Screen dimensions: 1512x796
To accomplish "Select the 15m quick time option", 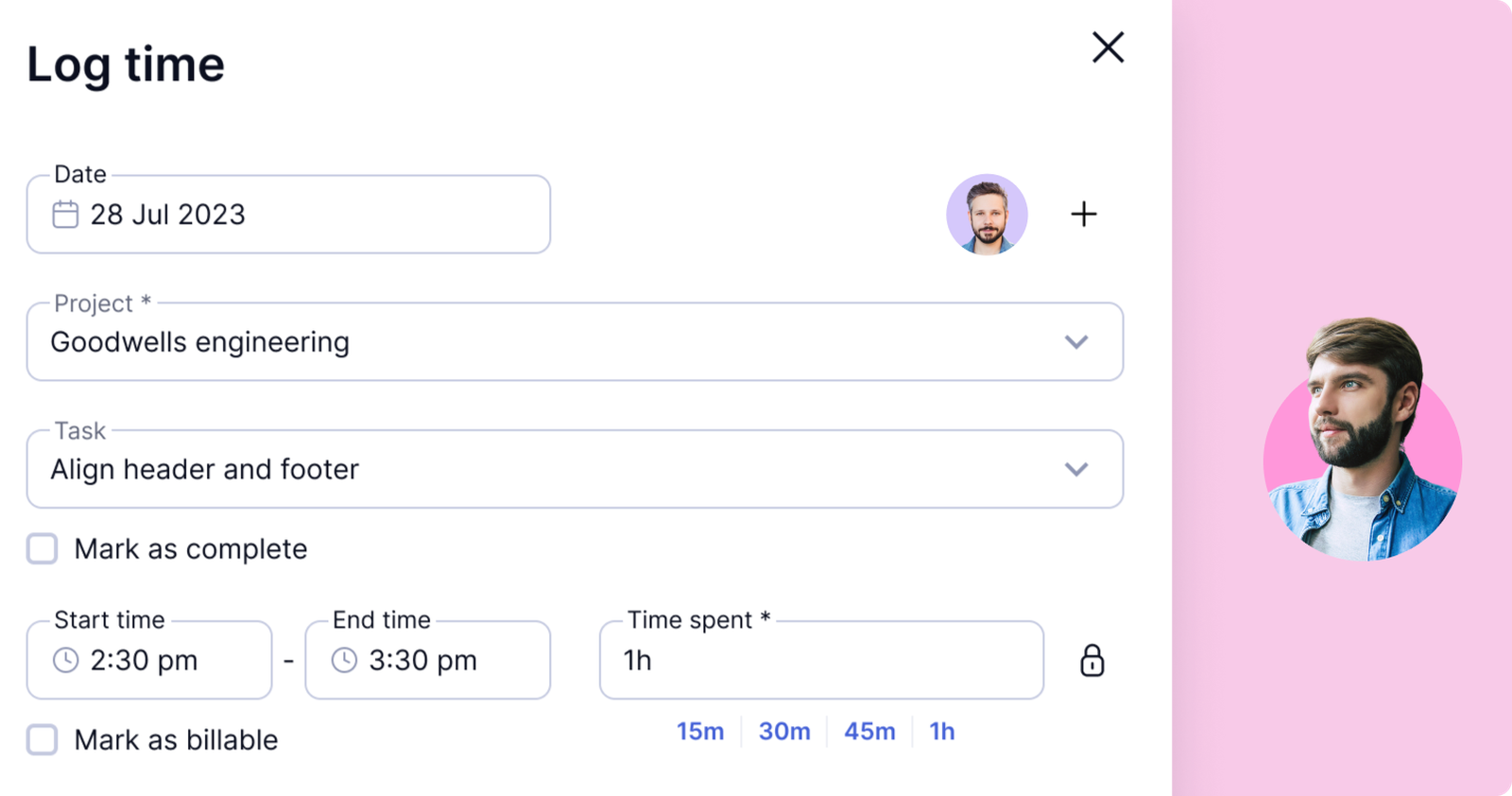I will [700, 731].
